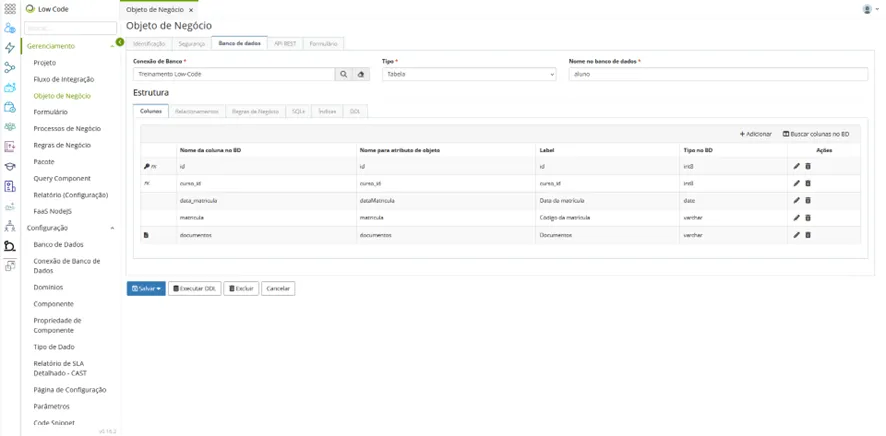Open the Tipo dropdown showing Tabela
Viewport: 886px width, 436px height.
point(469,74)
